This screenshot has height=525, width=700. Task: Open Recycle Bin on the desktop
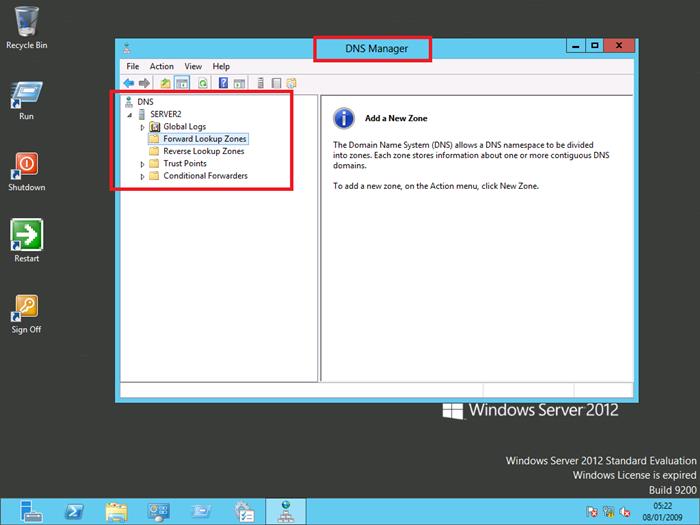point(26,27)
